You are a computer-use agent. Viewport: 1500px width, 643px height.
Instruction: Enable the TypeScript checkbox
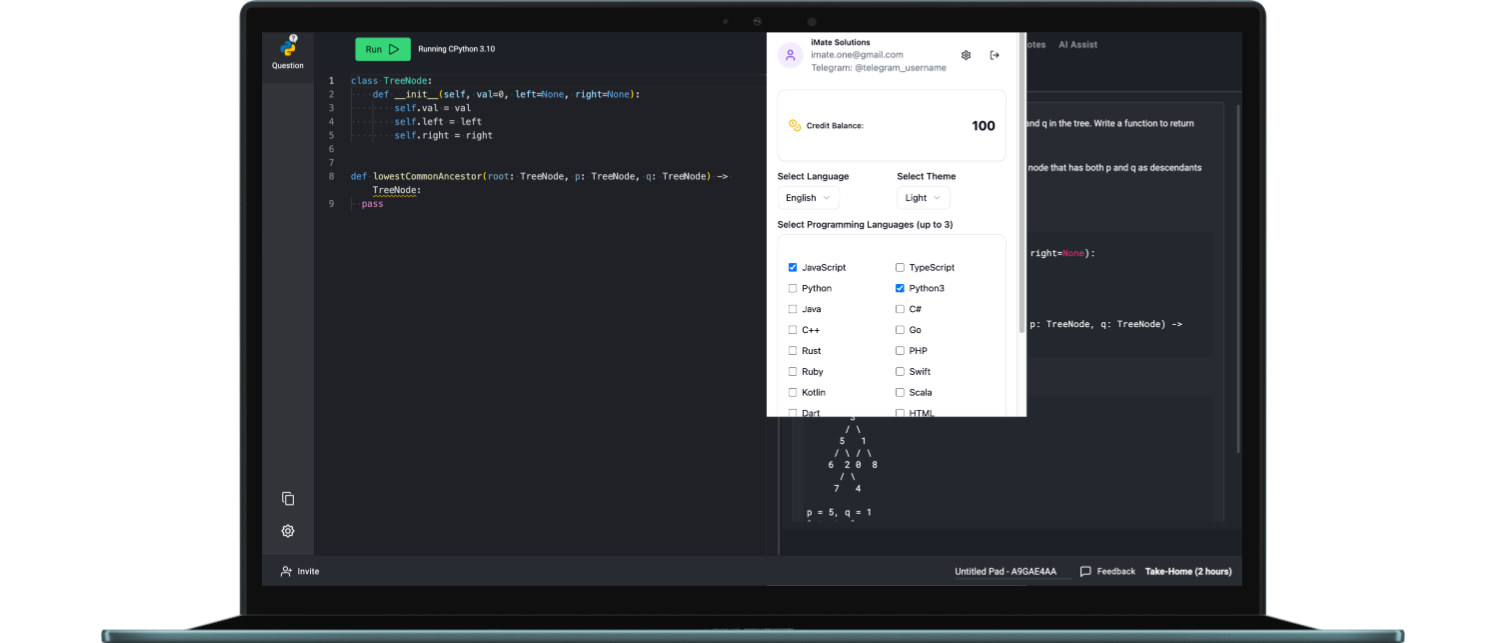coord(900,268)
